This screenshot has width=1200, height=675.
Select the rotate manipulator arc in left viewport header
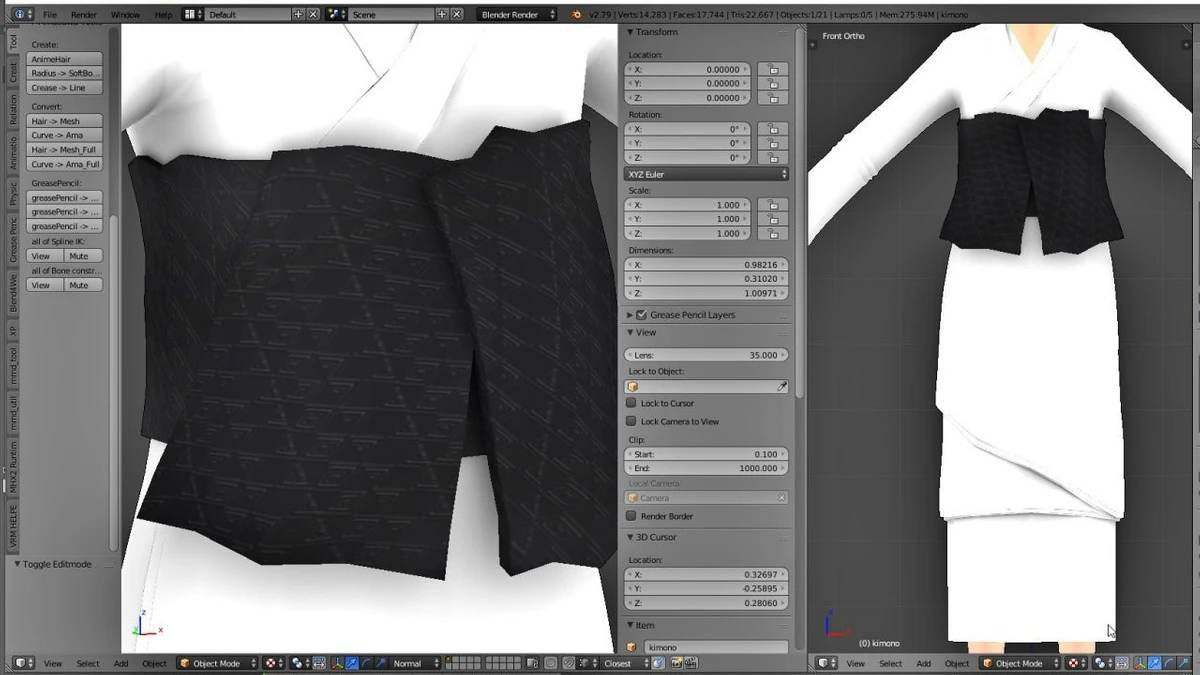[366, 663]
